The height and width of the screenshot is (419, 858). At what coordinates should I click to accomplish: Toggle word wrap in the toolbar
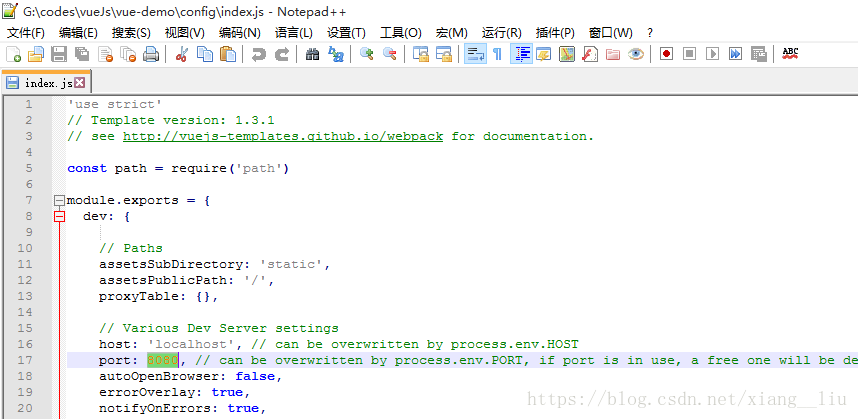tap(475, 54)
